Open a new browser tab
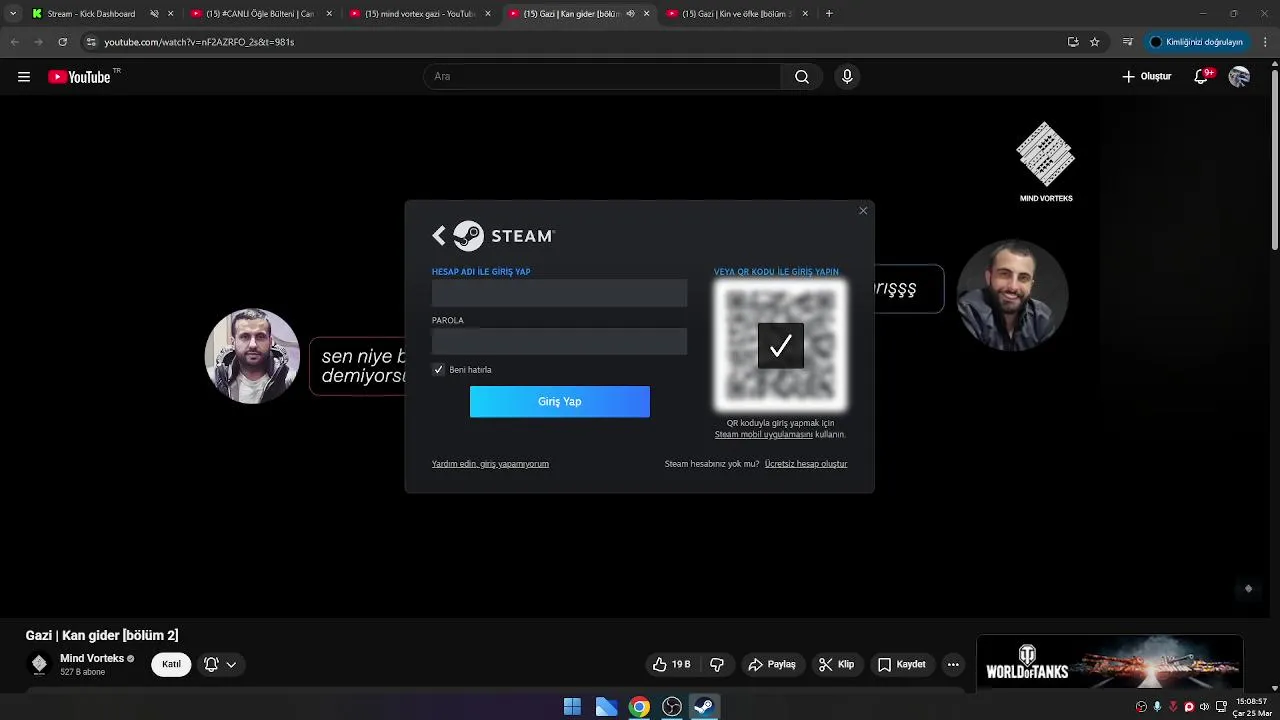The image size is (1280, 720). pyautogui.click(x=829, y=14)
